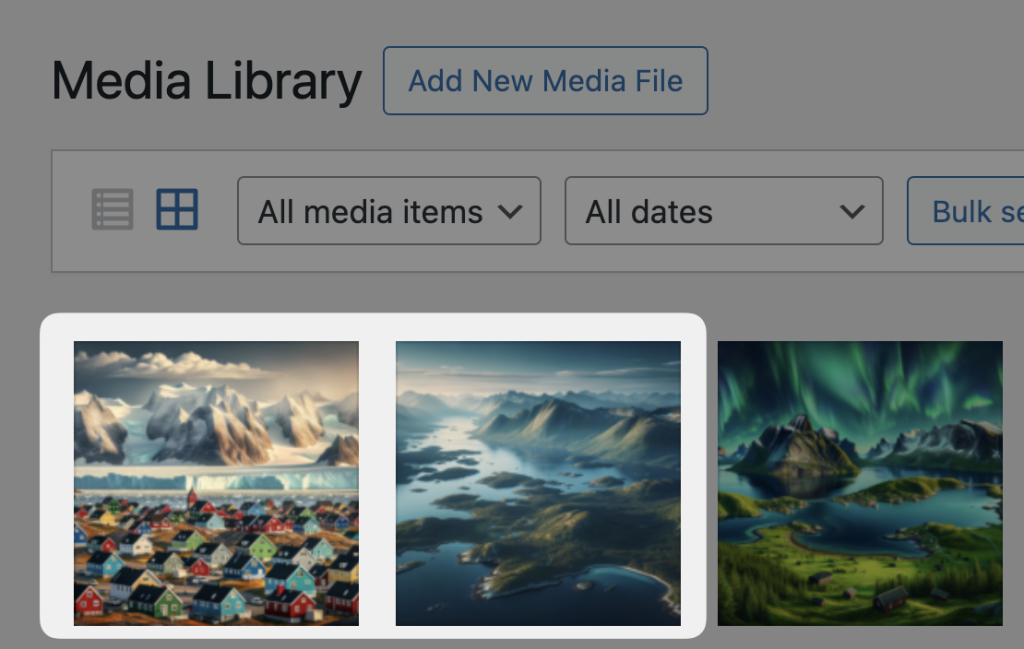Click the Add New Media File button

(x=545, y=81)
